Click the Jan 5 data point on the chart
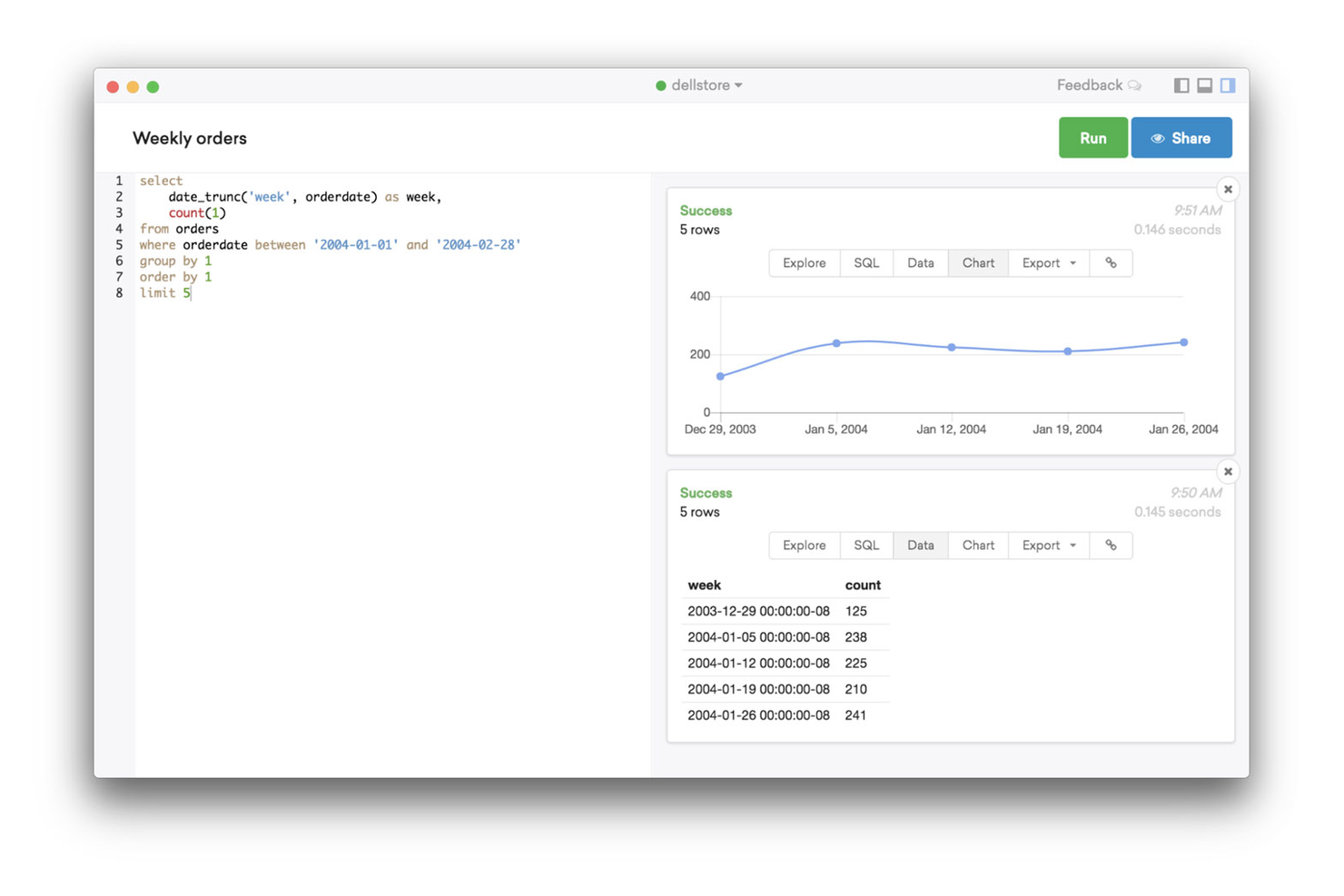The width and height of the screenshot is (1344, 896). tap(835, 343)
